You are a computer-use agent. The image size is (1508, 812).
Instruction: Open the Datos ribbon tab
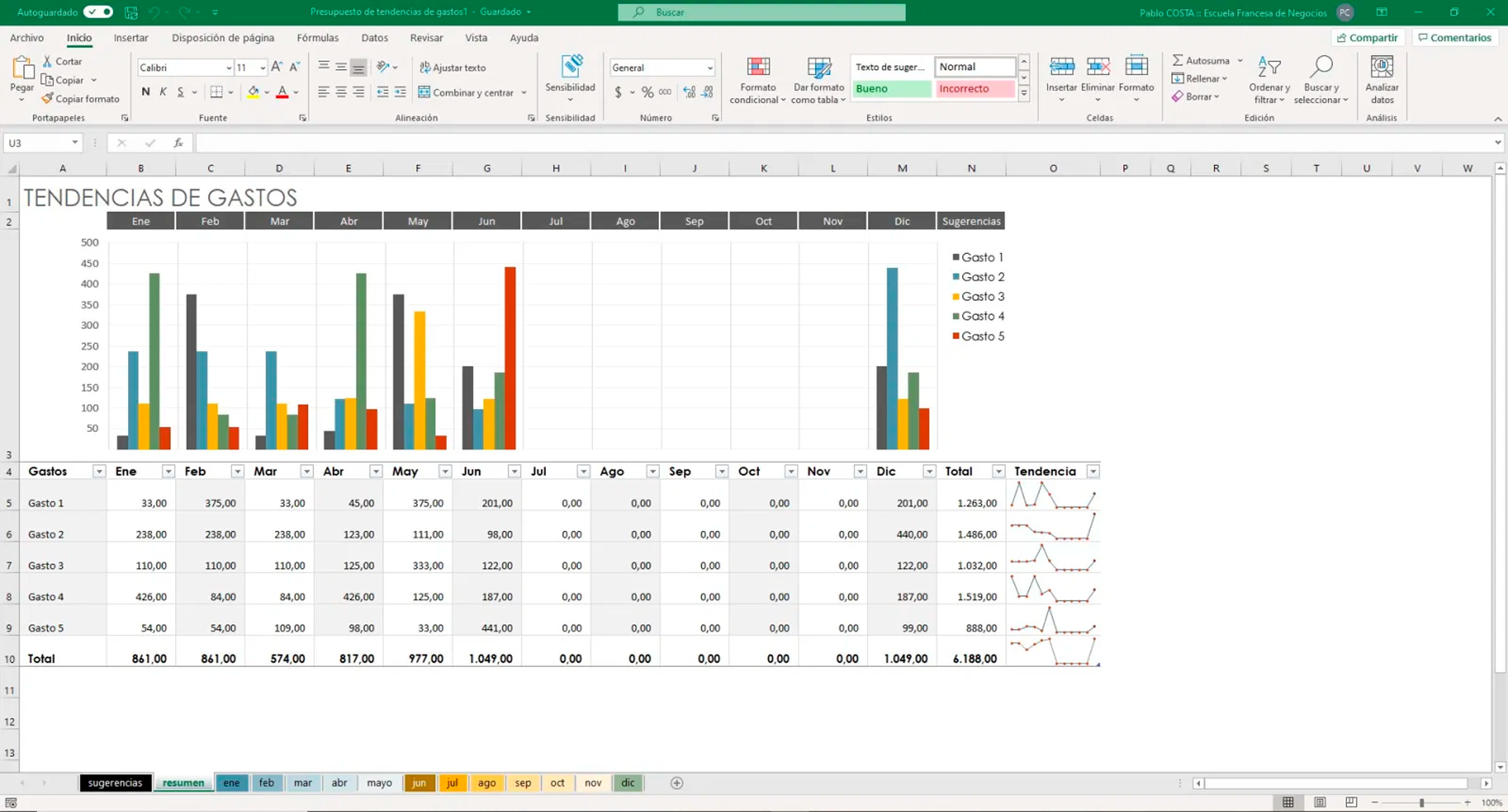(375, 38)
